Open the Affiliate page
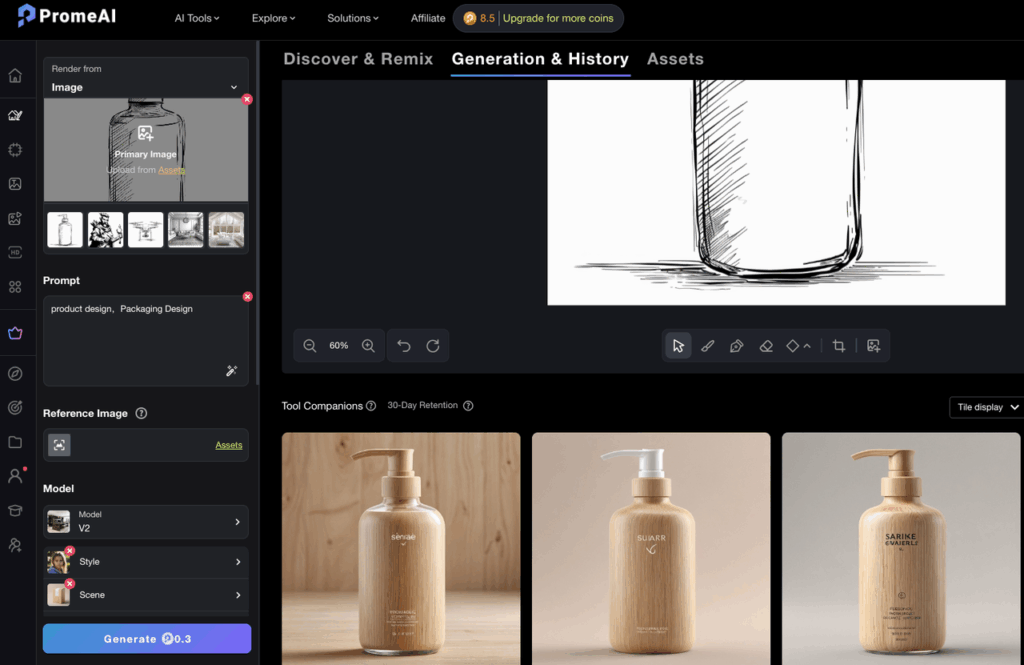Viewport: 1024px width, 665px height. pyautogui.click(x=428, y=18)
